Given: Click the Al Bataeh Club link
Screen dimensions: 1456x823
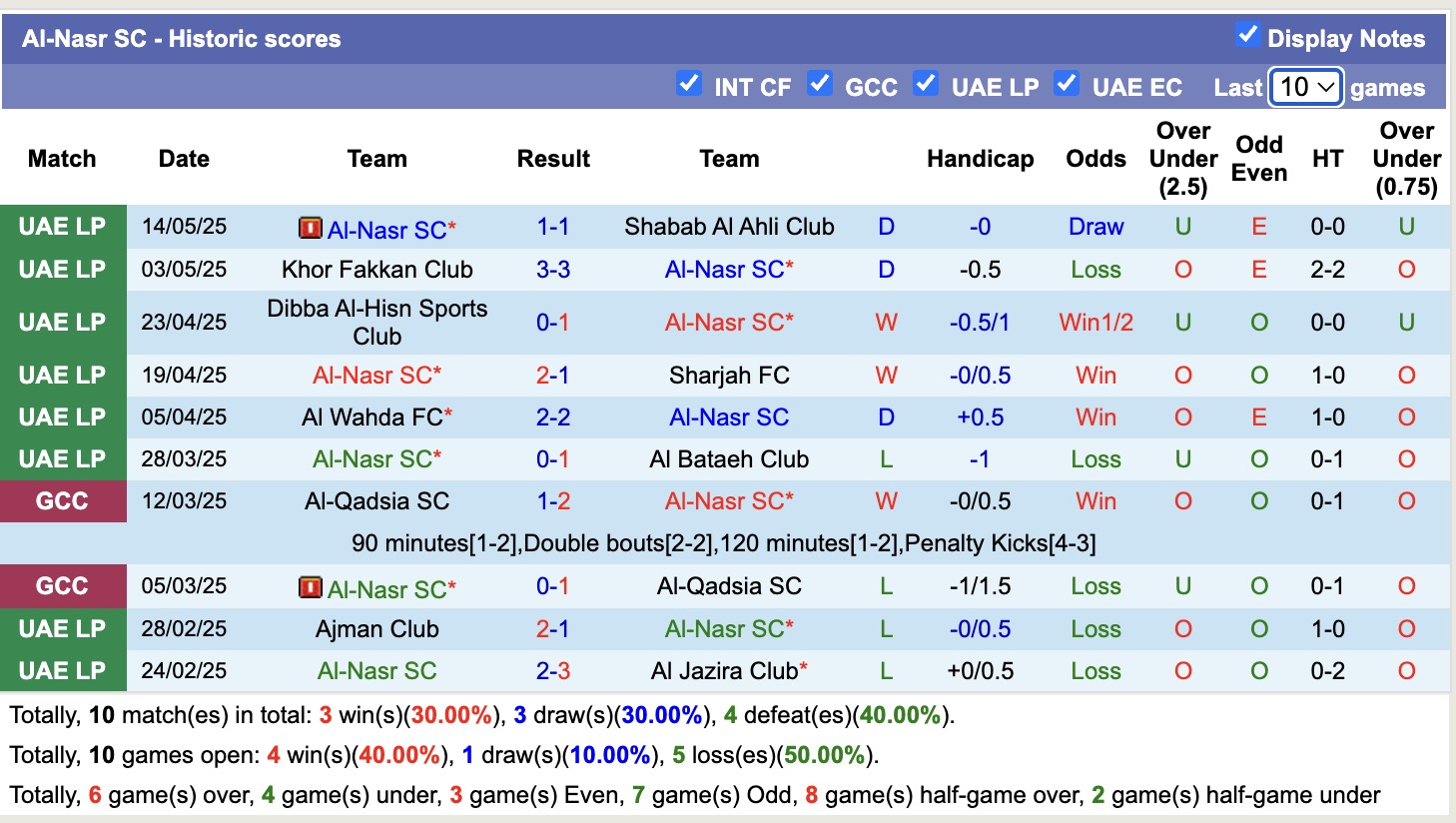Looking at the screenshot, I should click(729, 458).
